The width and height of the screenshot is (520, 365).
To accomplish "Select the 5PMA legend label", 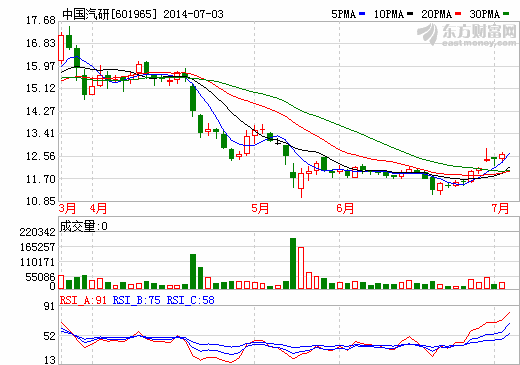I will click(343, 14).
